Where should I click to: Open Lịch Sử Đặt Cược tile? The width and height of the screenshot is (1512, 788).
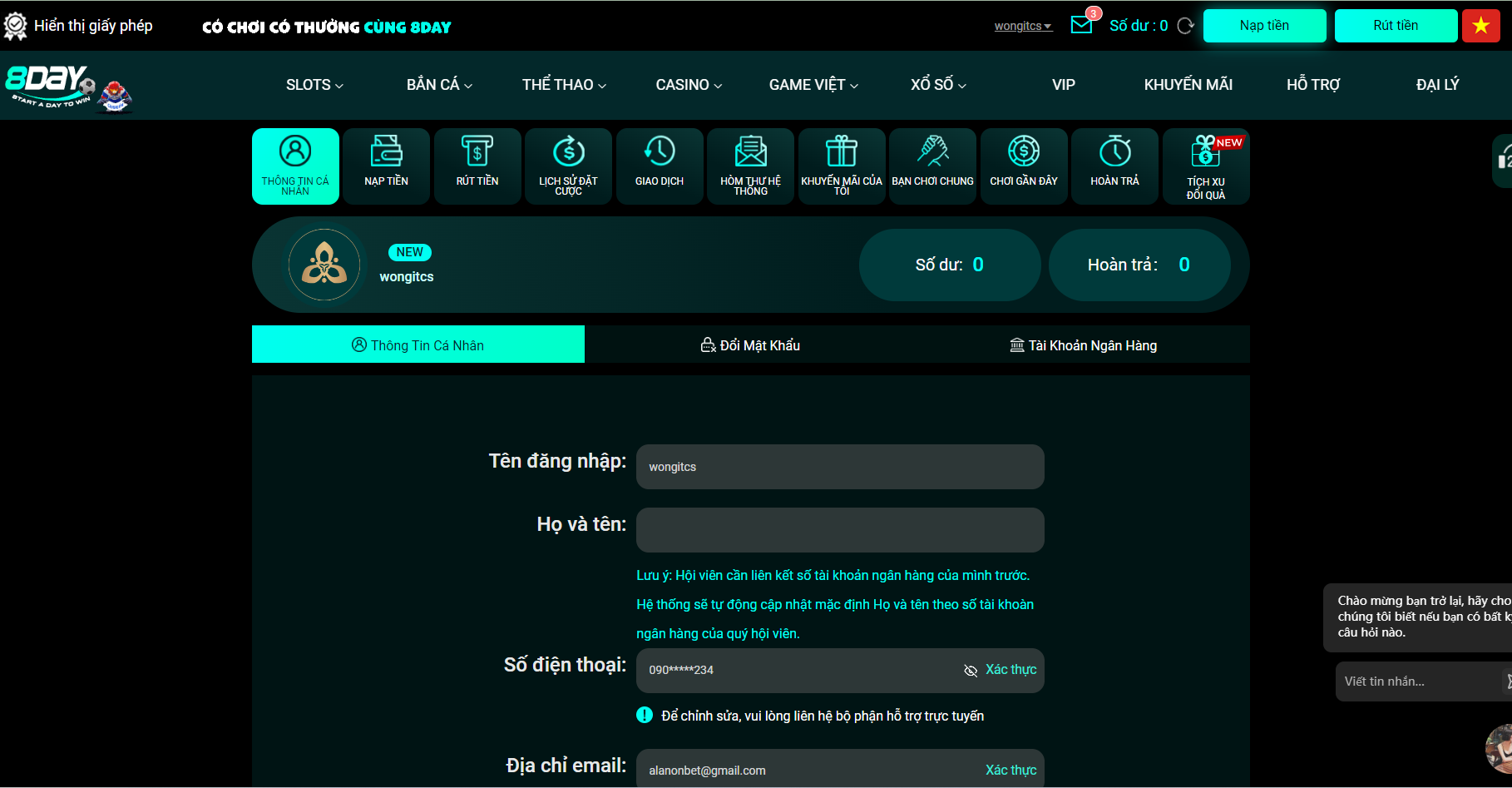tap(568, 166)
